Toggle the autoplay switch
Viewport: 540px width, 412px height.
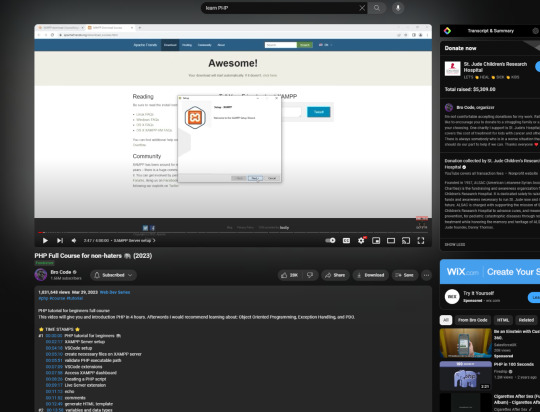pos(330,240)
